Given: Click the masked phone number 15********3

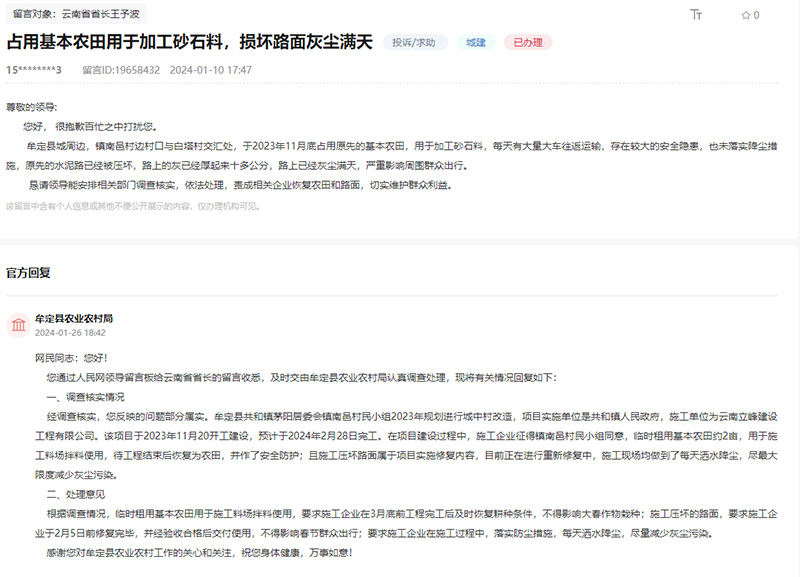Looking at the screenshot, I should [x=34, y=70].
